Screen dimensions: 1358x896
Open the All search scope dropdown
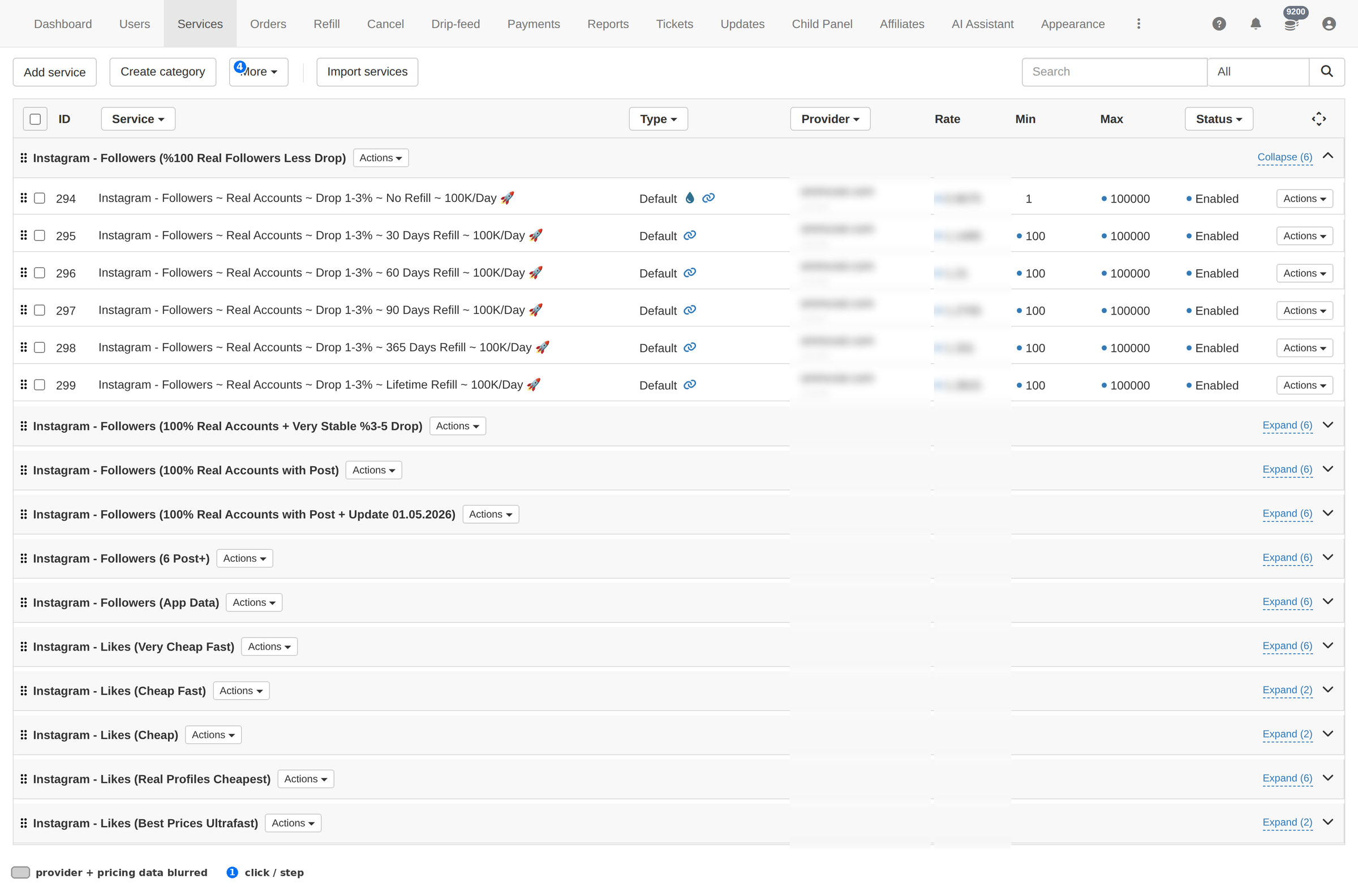point(1258,71)
